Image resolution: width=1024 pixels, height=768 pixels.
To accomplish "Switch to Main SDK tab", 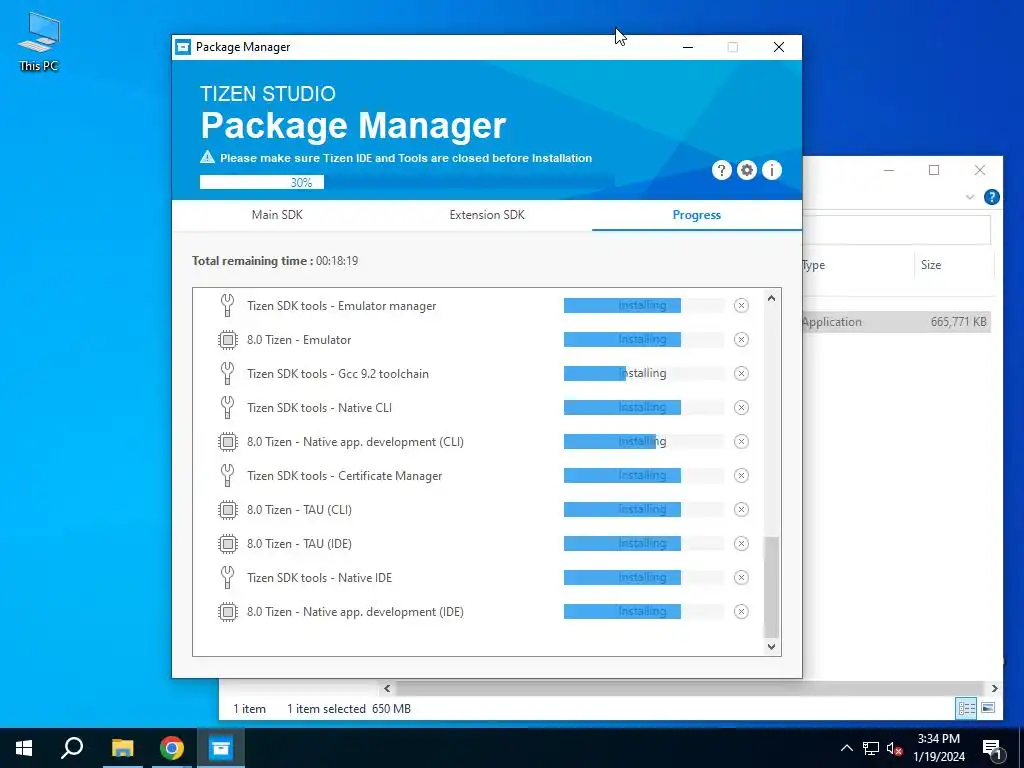I will click(x=277, y=215).
